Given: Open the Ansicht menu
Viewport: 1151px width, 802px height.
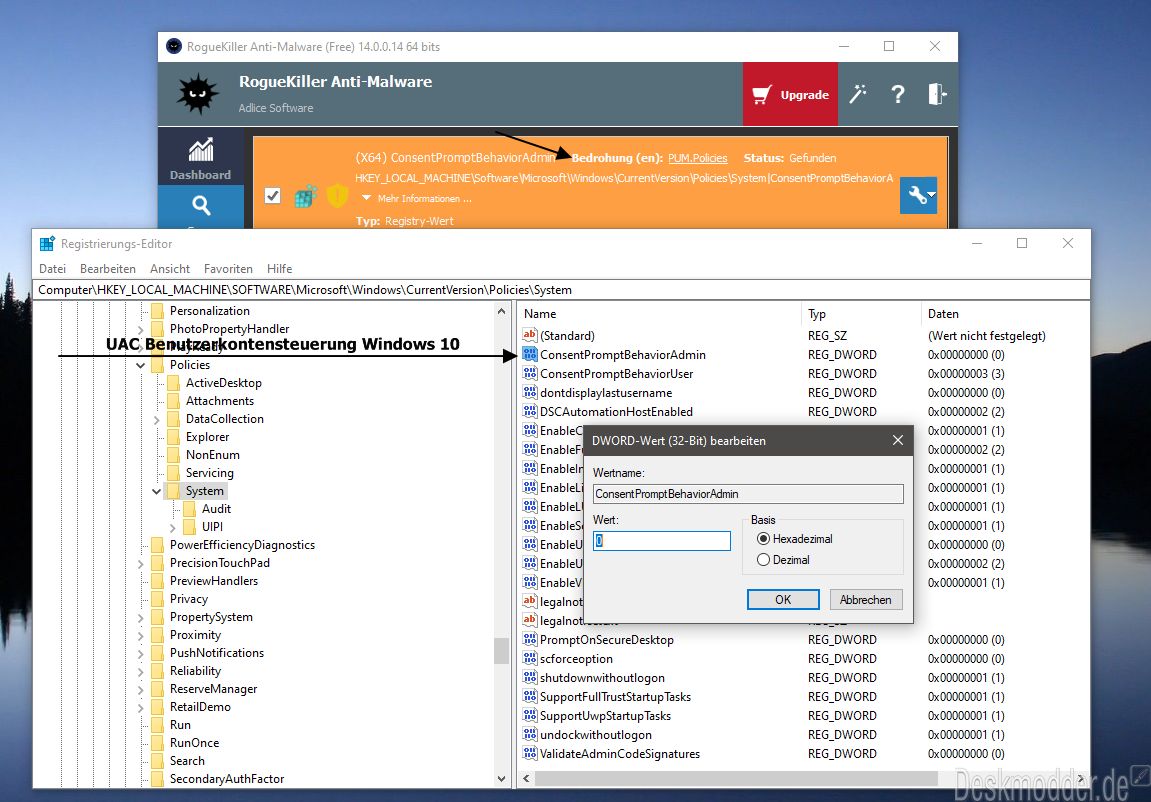Looking at the screenshot, I should coord(170,269).
